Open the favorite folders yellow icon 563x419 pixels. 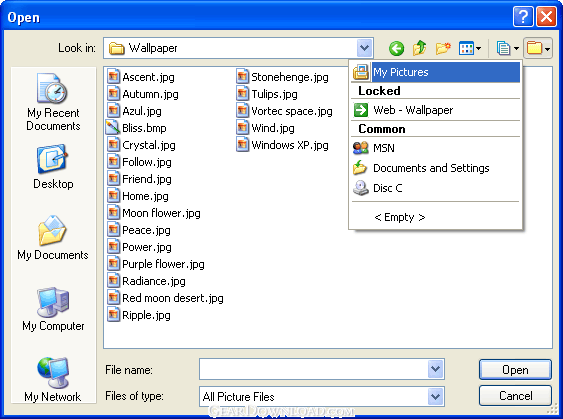pos(538,48)
